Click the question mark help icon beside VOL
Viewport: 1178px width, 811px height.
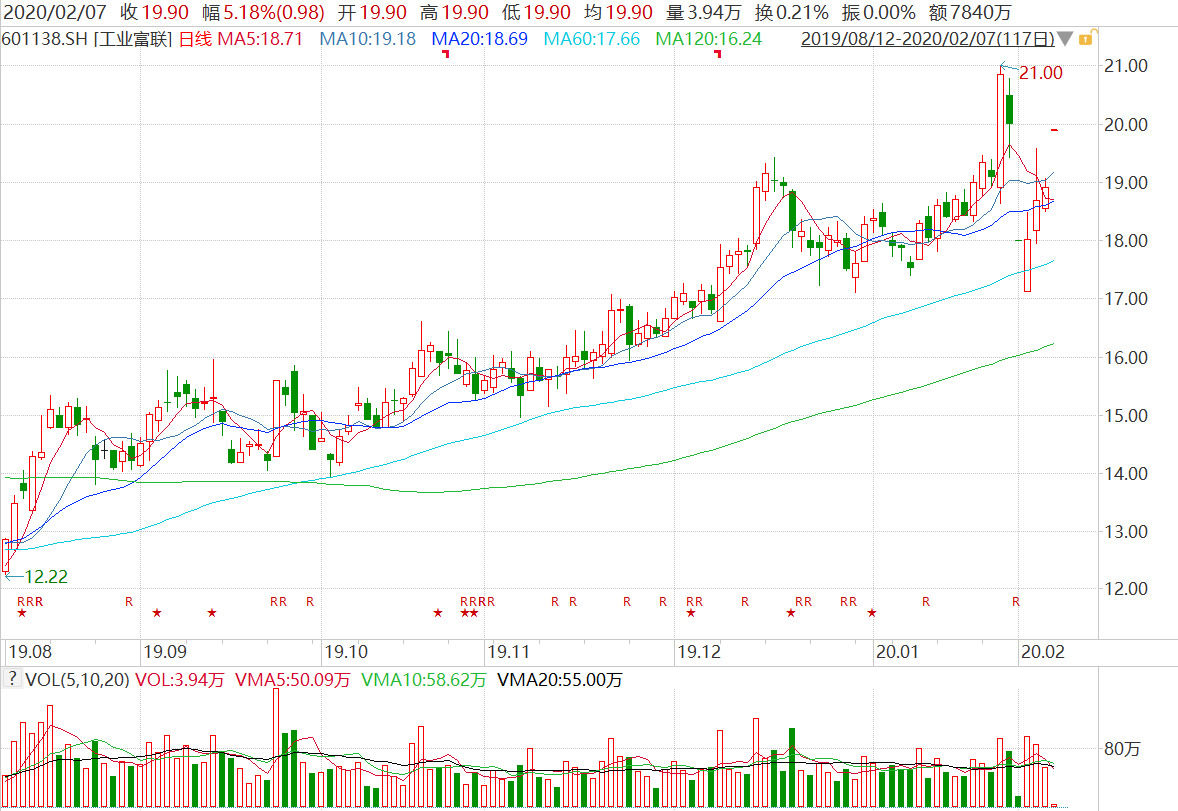12,679
